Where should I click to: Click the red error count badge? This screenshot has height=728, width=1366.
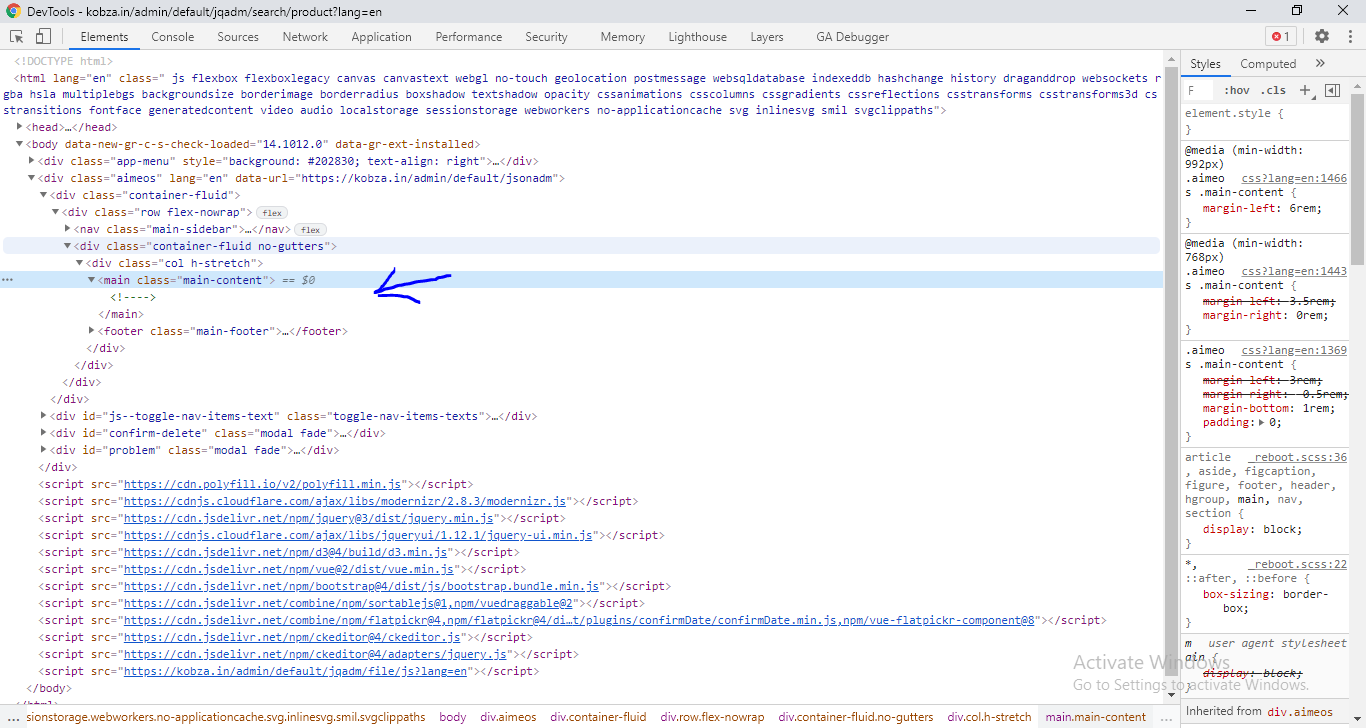coord(1279,36)
